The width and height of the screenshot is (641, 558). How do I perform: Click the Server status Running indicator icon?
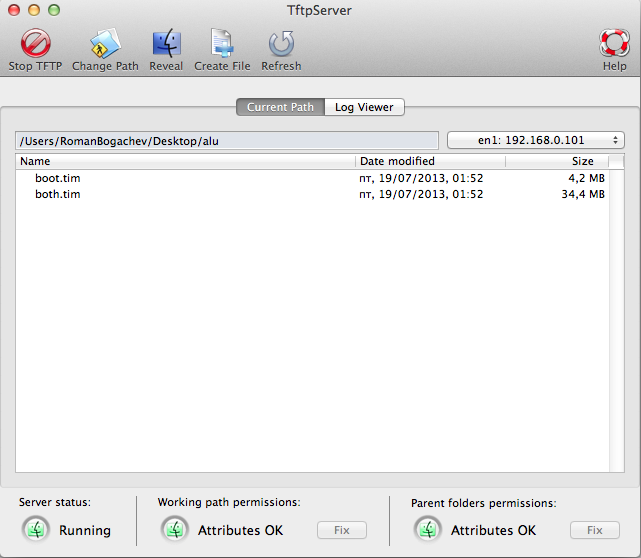tap(36, 530)
